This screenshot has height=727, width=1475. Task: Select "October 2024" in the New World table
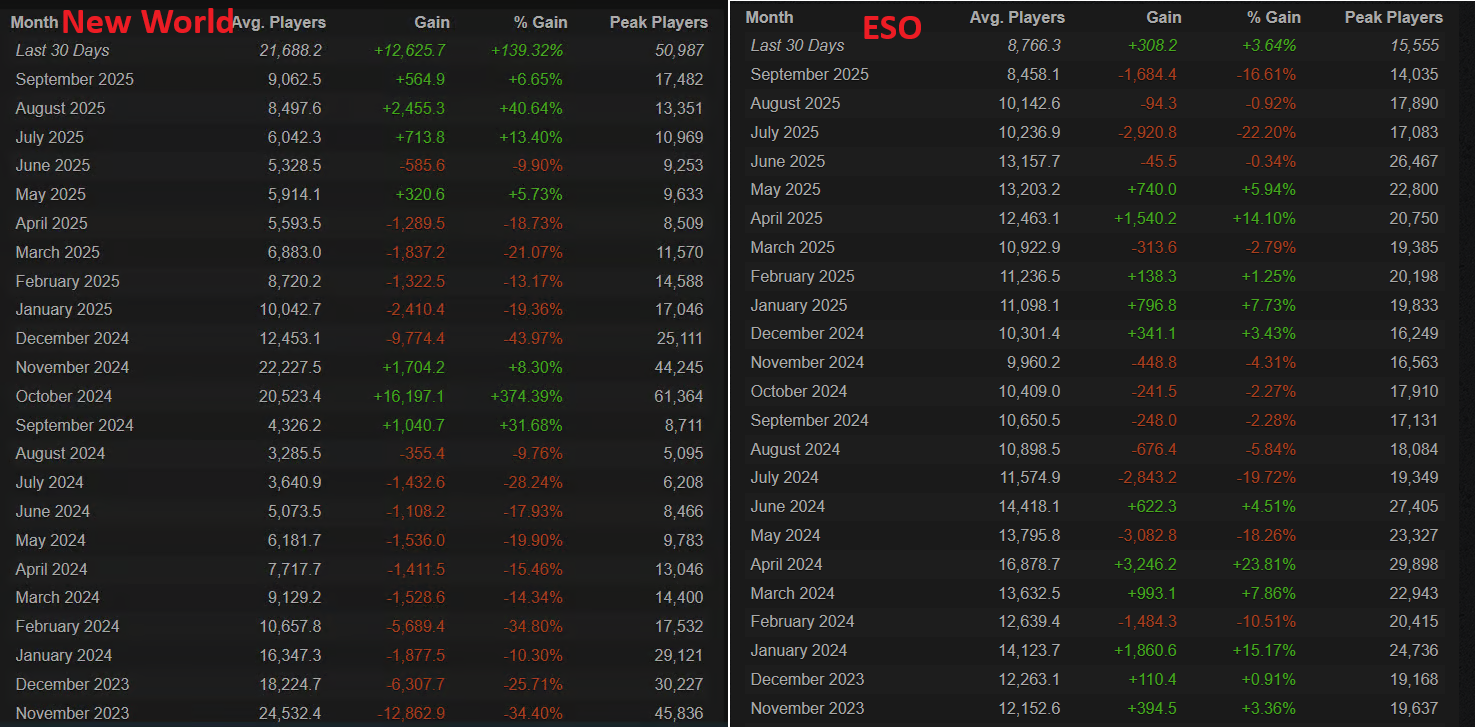[64, 396]
